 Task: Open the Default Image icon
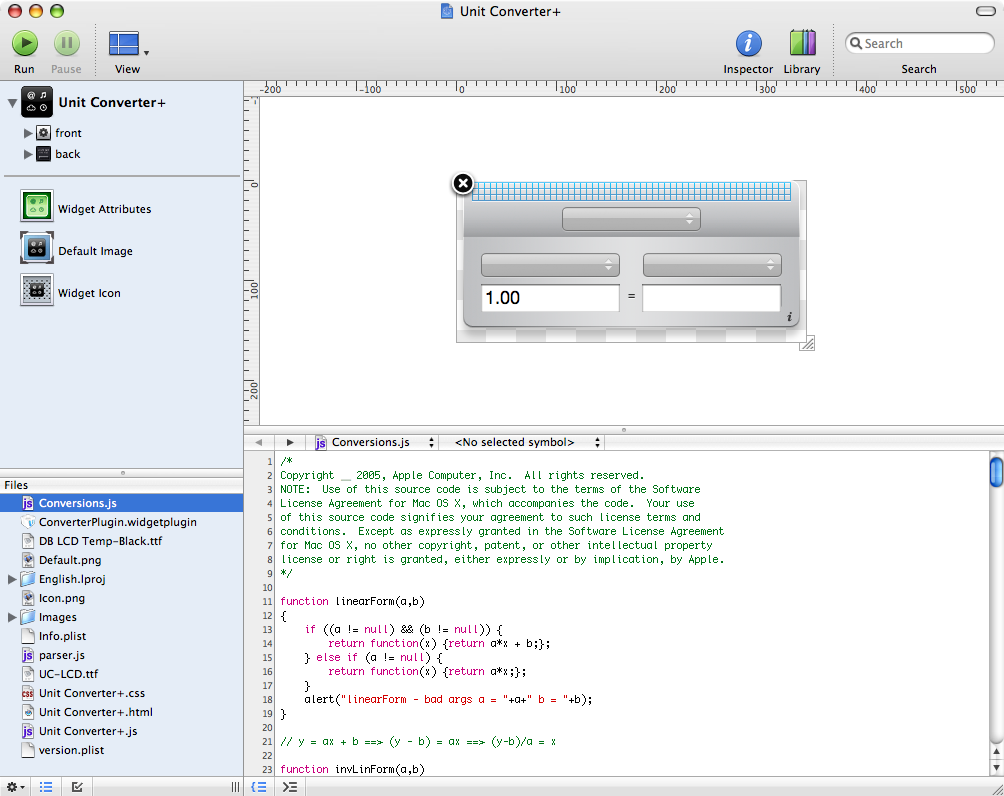tap(36, 248)
